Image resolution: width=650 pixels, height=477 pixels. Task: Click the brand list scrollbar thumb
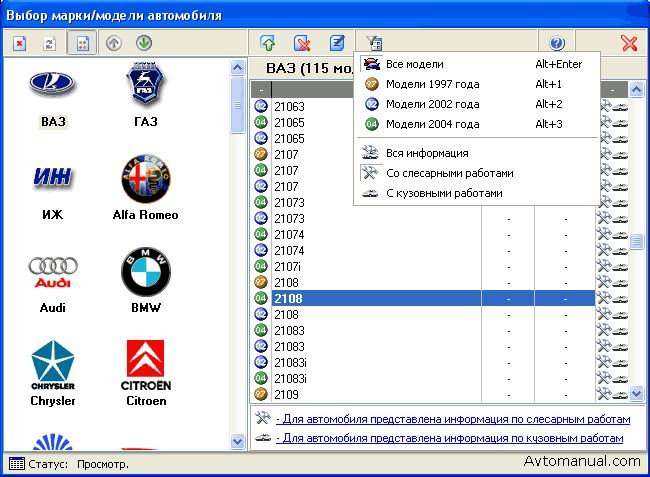point(238,105)
